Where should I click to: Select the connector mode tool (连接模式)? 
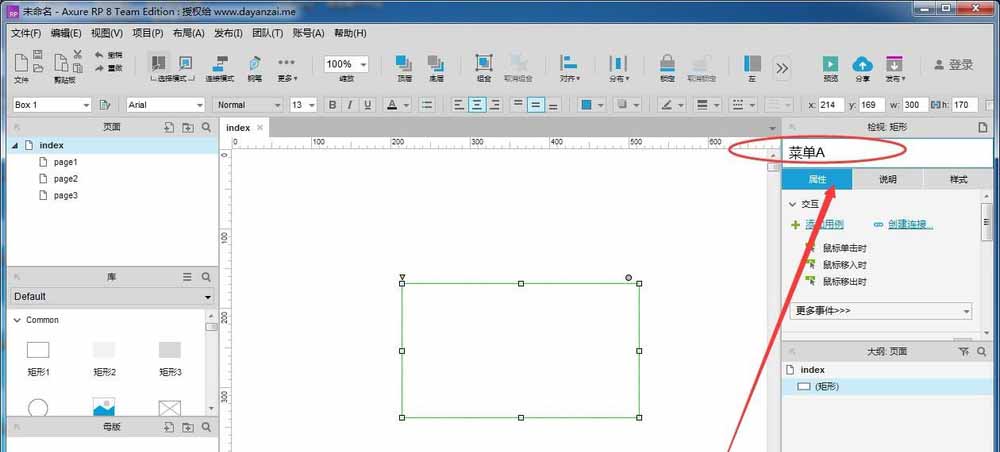(x=220, y=64)
